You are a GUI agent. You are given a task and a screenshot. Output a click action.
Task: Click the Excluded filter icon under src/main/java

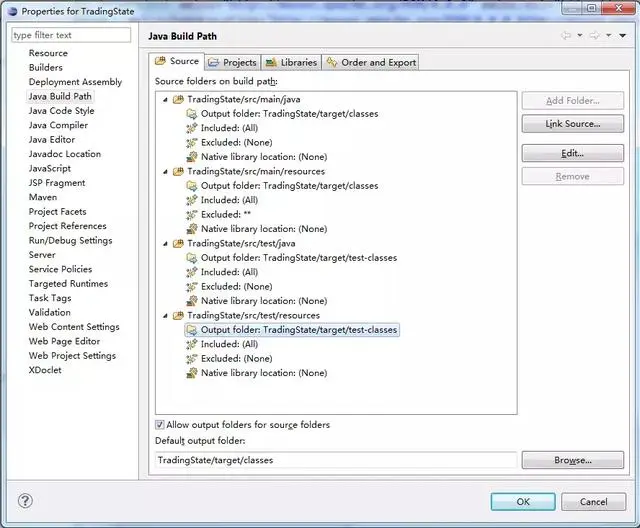(192, 143)
